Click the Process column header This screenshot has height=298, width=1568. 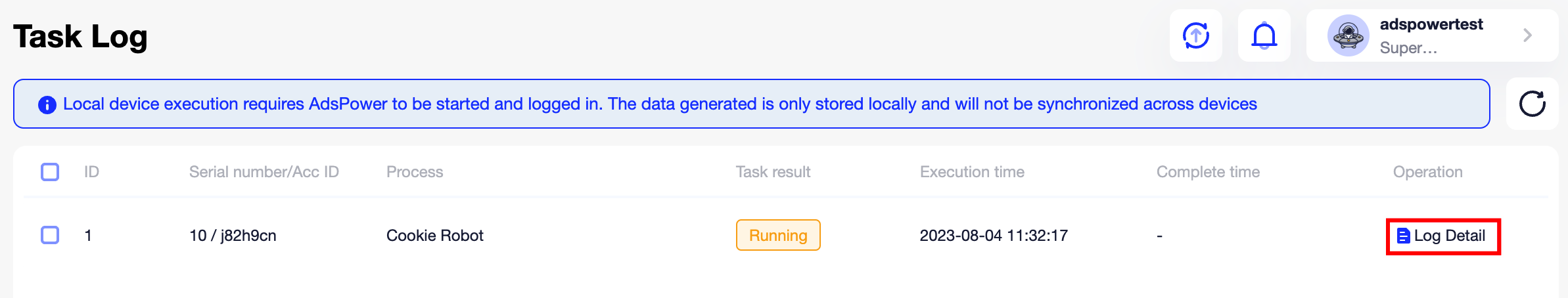415,172
